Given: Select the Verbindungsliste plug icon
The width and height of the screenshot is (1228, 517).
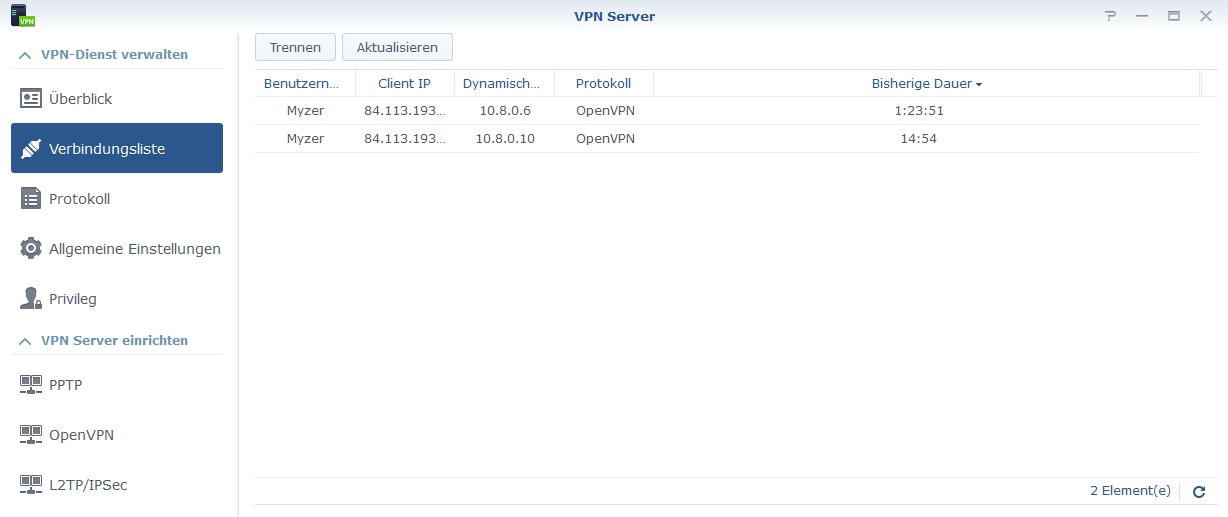Looking at the screenshot, I should 31,149.
